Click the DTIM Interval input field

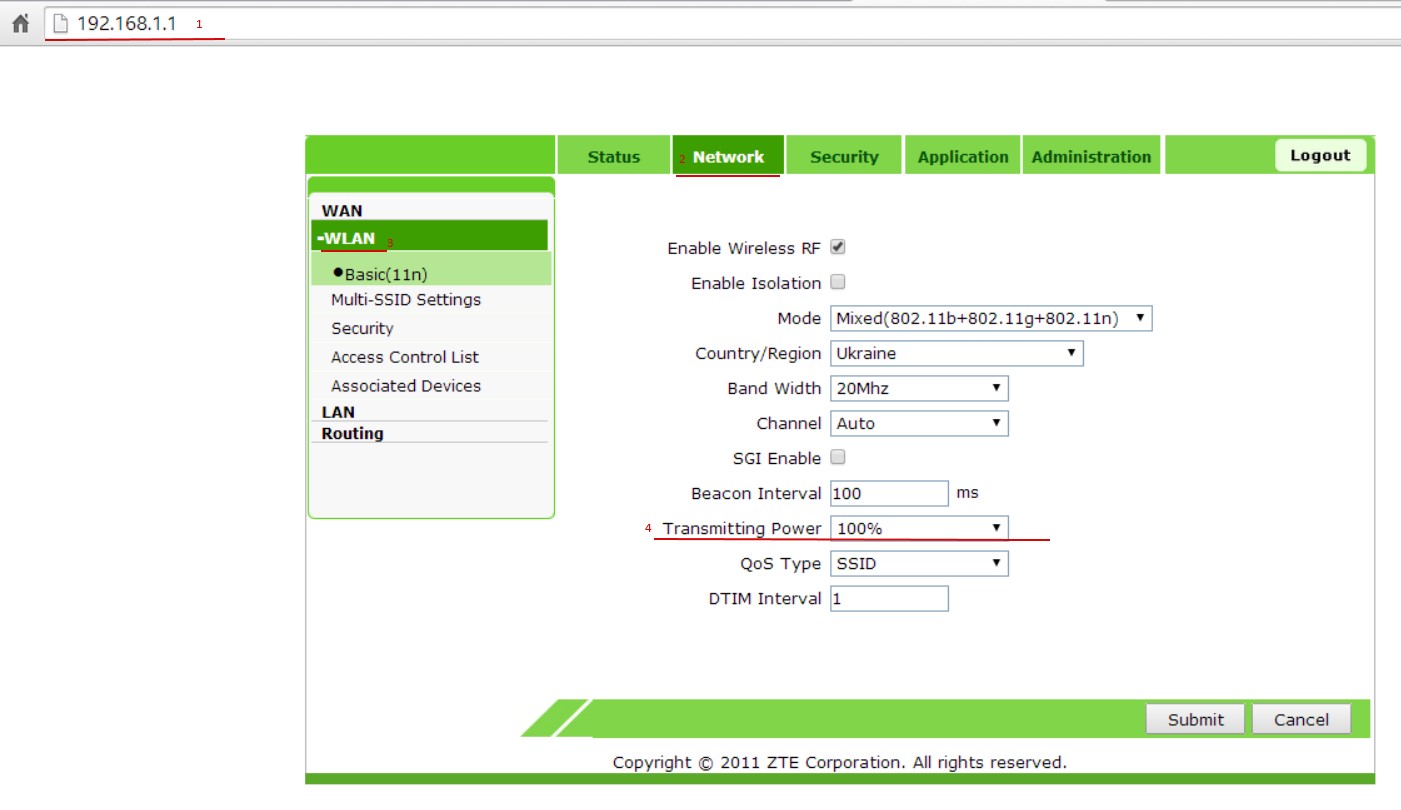889,599
